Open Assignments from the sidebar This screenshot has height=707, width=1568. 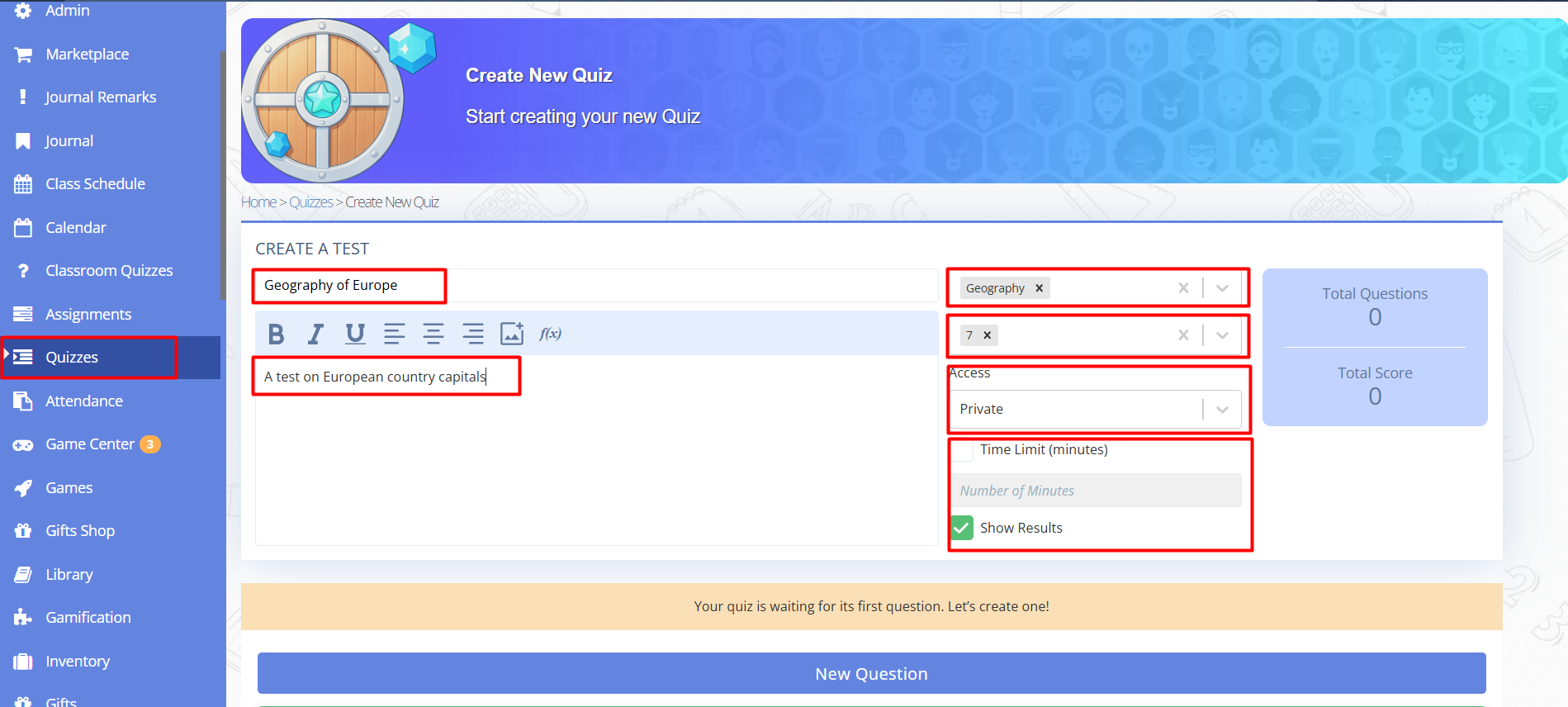coord(88,315)
